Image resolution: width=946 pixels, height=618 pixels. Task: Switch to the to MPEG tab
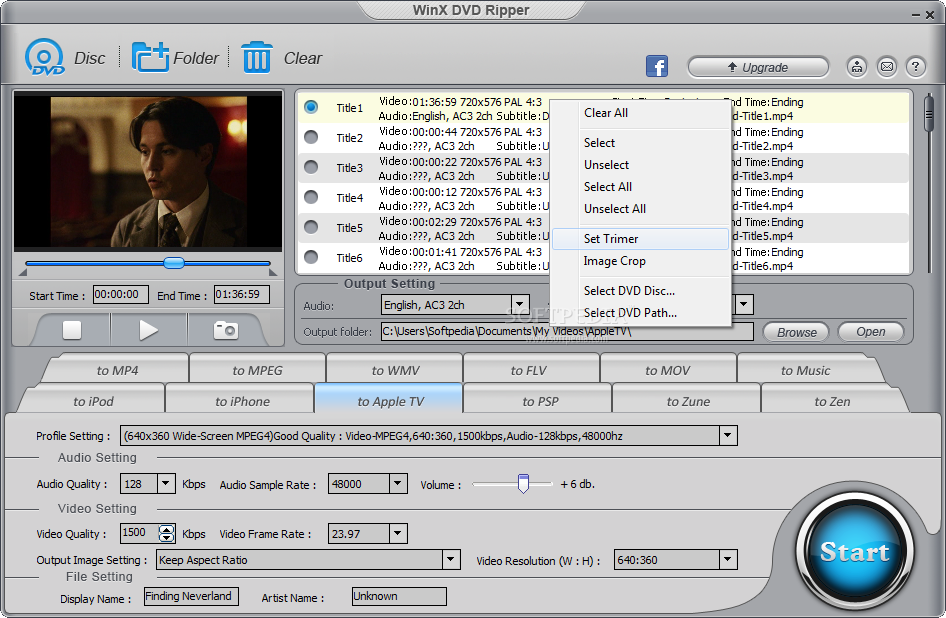[258, 370]
